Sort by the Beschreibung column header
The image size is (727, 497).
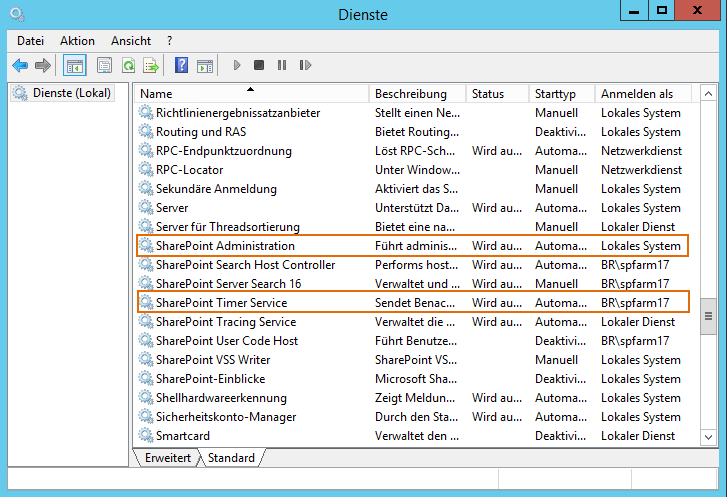(x=417, y=94)
